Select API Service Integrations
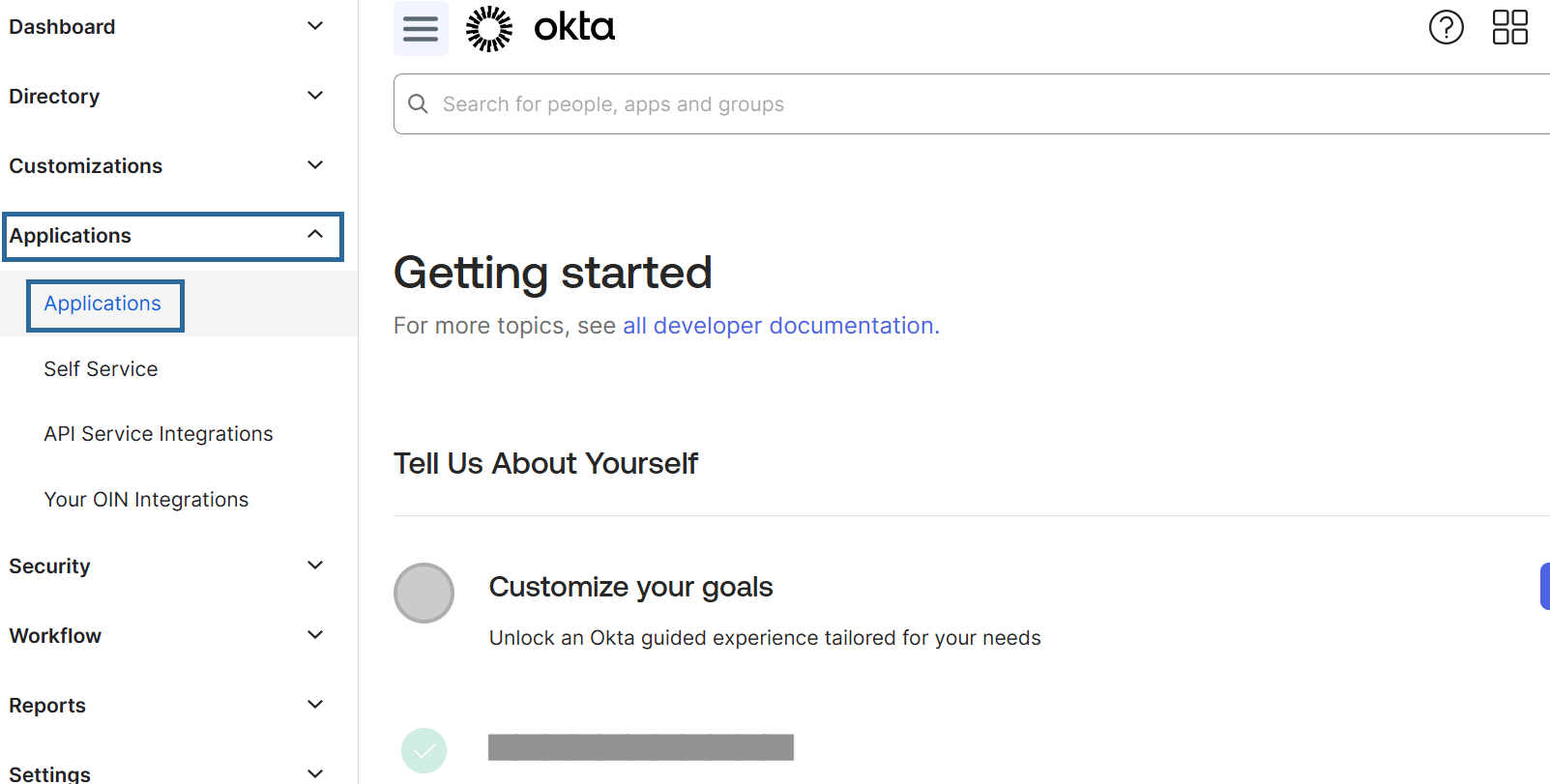Image resolution: width=1550 pixels, height=784 pixels. pyautogui.click(x=159, y=434)
